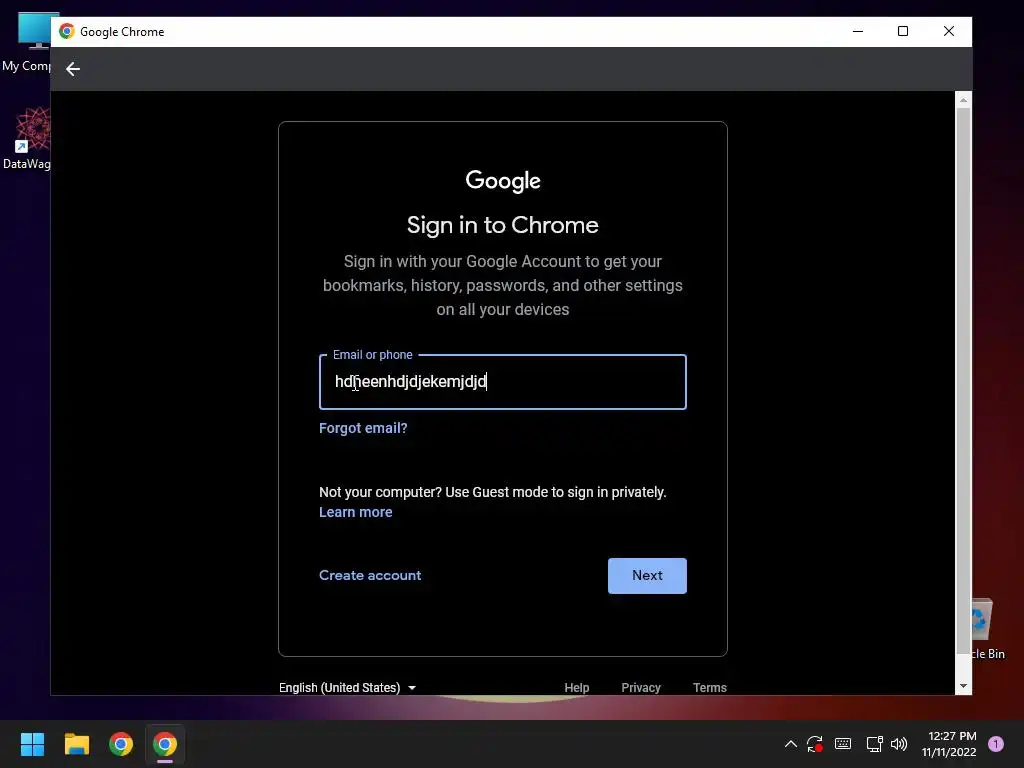The width and height of the screenshot is (1024, 768).
Task: Click the scrollbar down arrow
Action: (x=963, y=686)
